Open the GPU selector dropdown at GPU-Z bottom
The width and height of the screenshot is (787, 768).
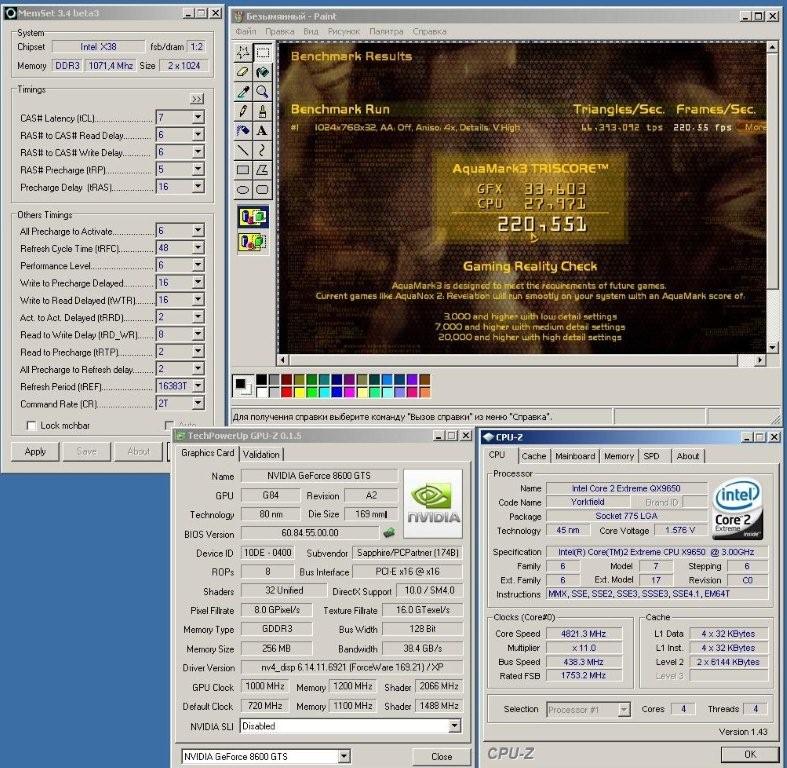coord(344,756)
